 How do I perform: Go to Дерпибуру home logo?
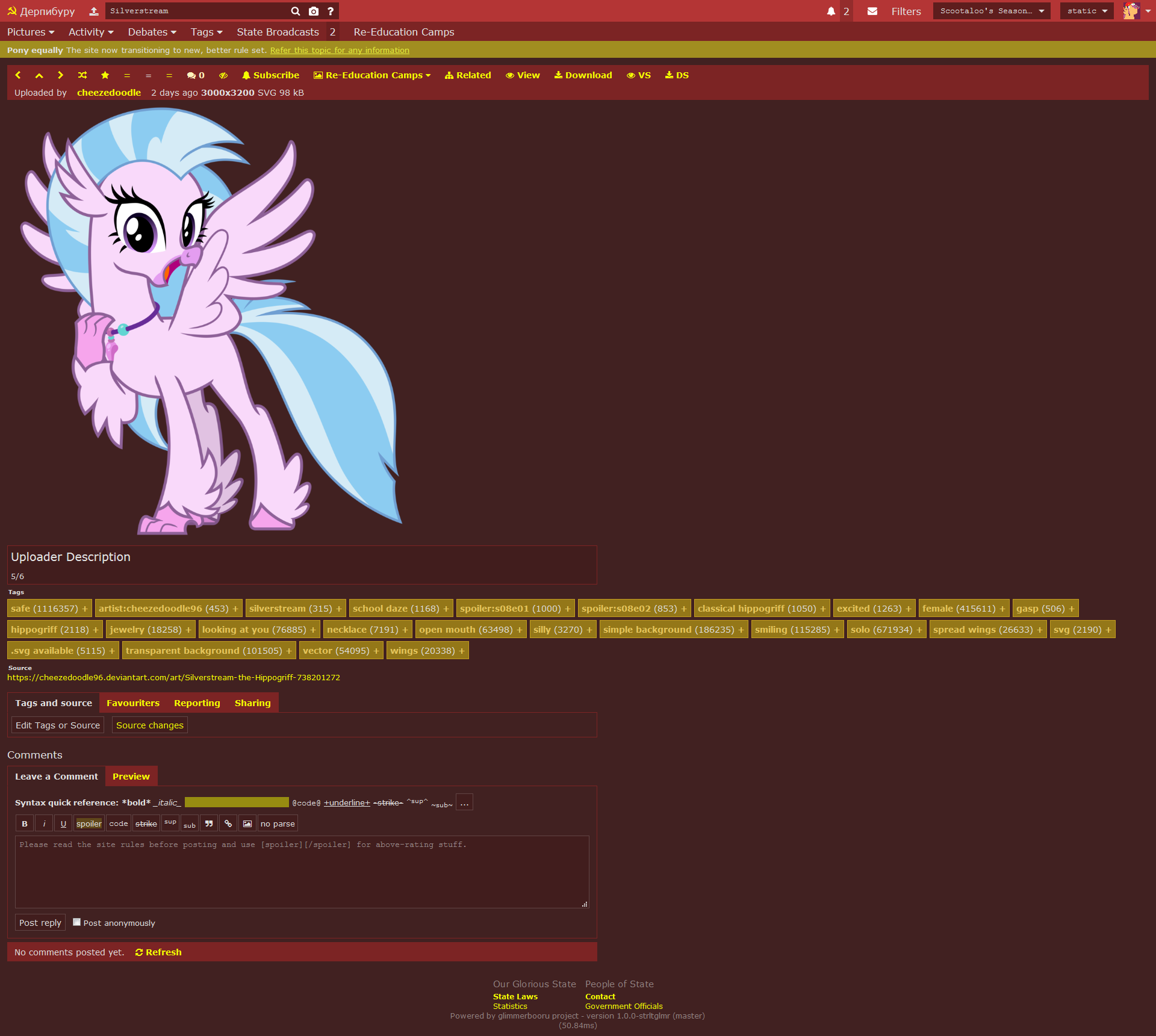(41, 11)
